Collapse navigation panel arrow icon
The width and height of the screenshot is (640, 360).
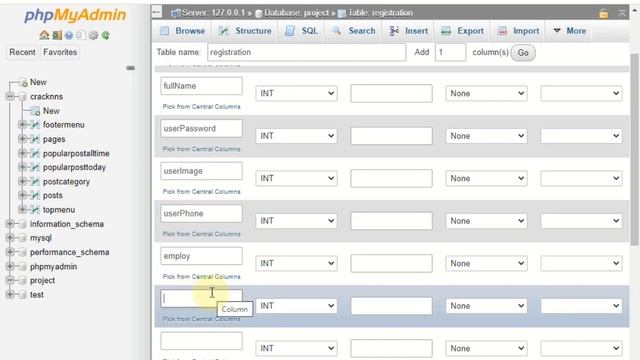click(x=157, y=13)
